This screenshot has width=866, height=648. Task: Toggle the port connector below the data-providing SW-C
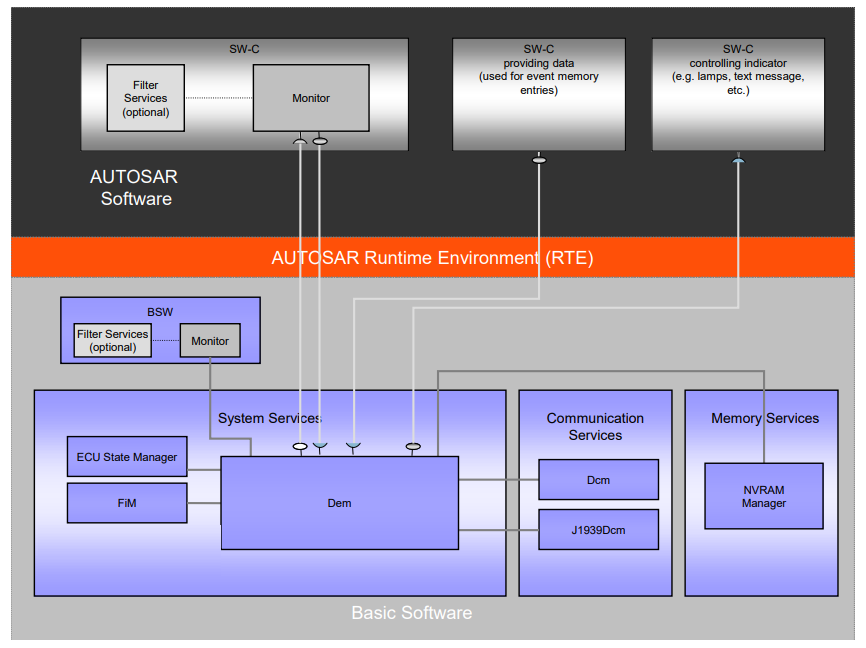pyautogui.click(x=538, y=157)
